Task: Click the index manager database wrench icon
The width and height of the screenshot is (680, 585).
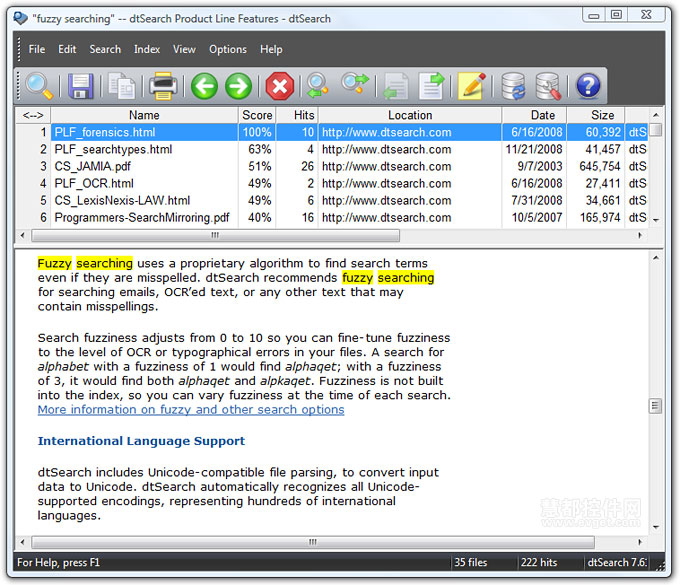Action: [548, 86]
